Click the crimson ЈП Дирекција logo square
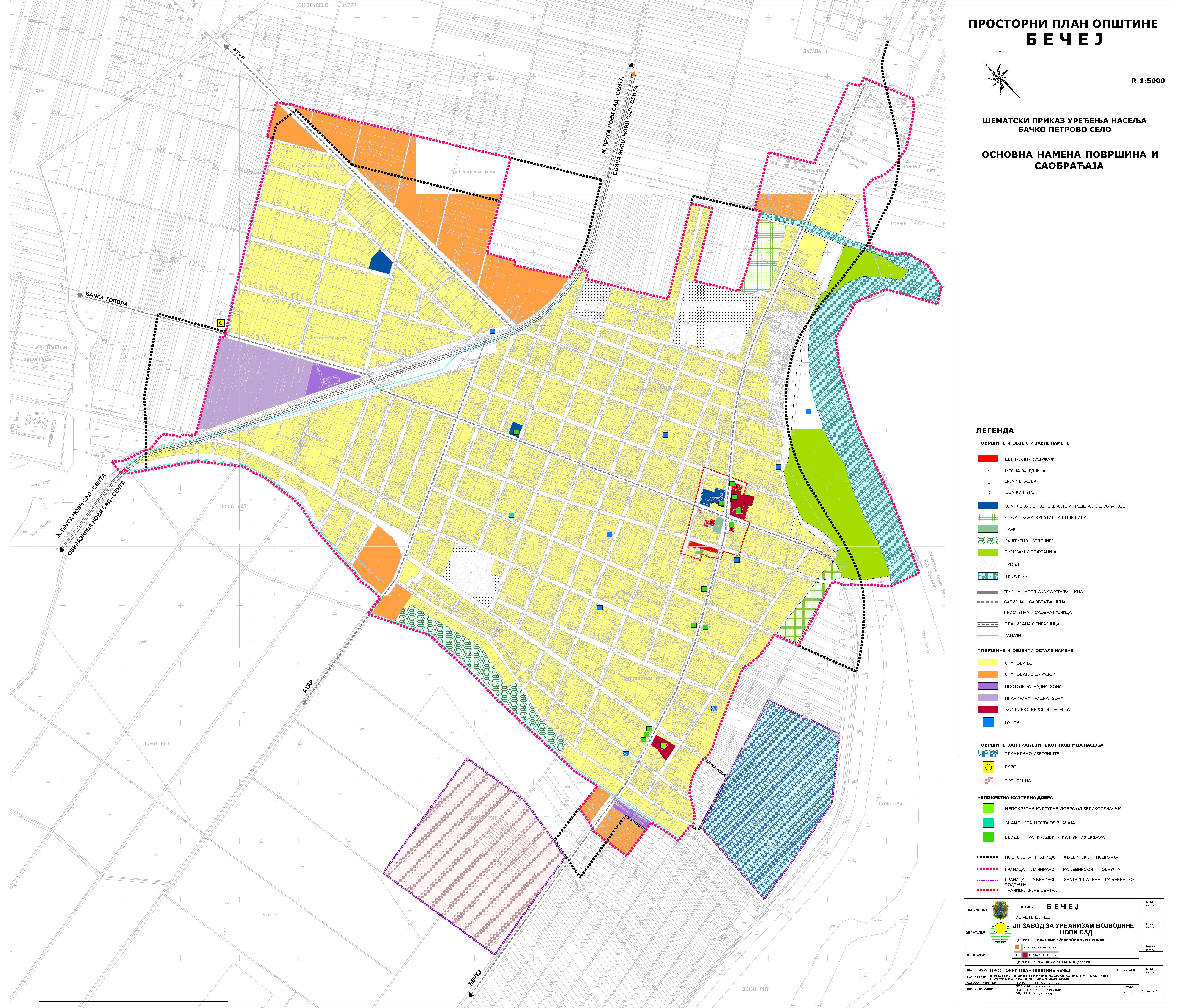Screen dimensions: 1185x1008 tap(1025, 955)
